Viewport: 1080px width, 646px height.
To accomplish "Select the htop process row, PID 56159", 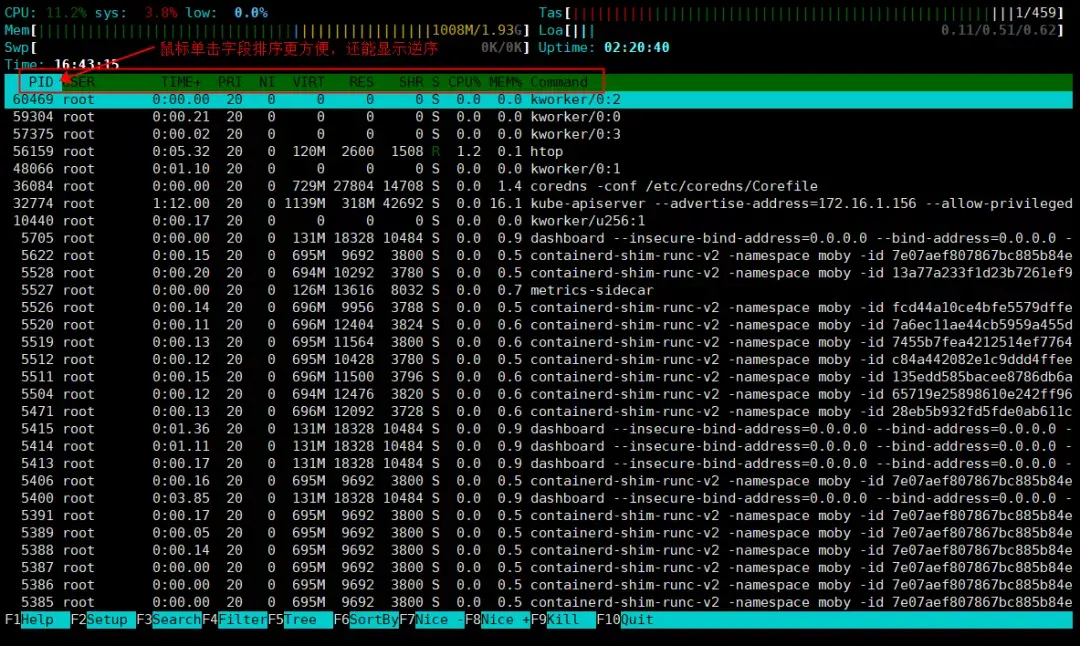I will click(539, 152).
